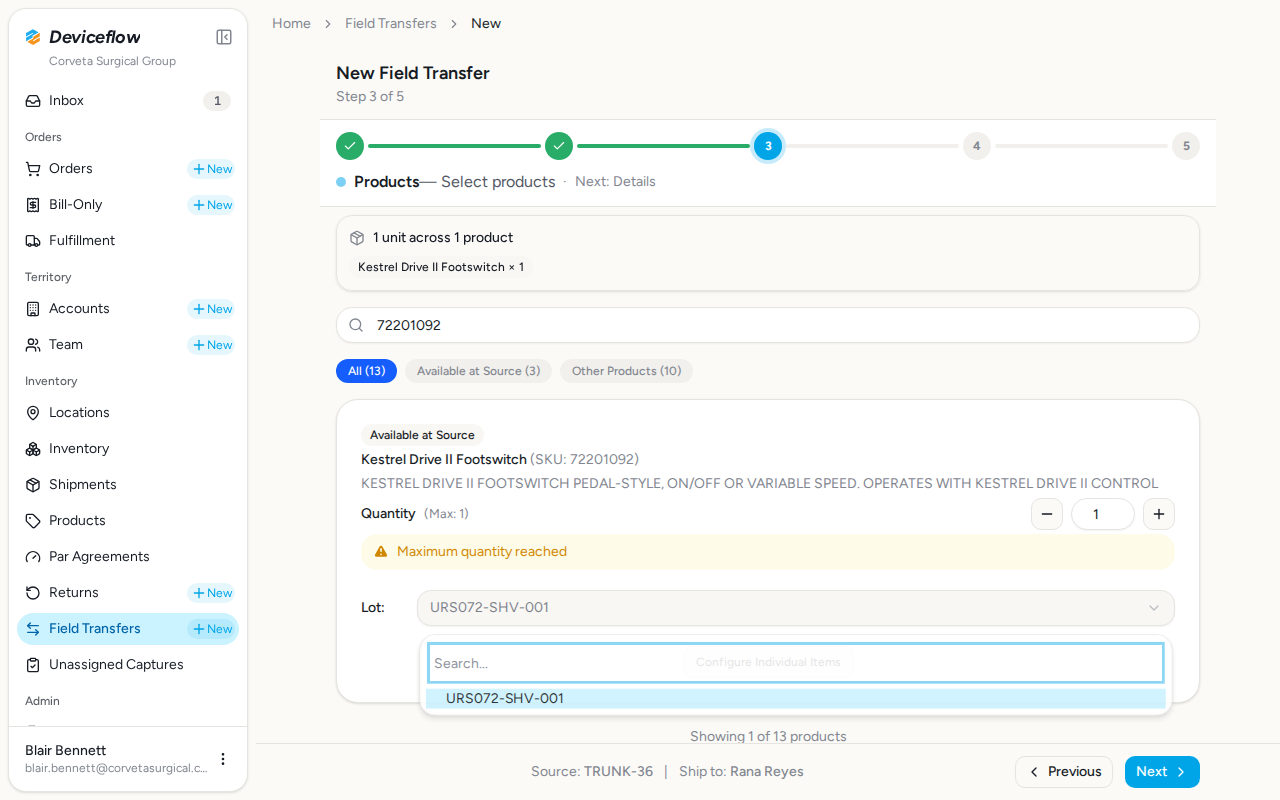1280x800 pixels.
Task: Click New button next to Field Transfers
Action: pyautogui.click(x=212, y=629)
